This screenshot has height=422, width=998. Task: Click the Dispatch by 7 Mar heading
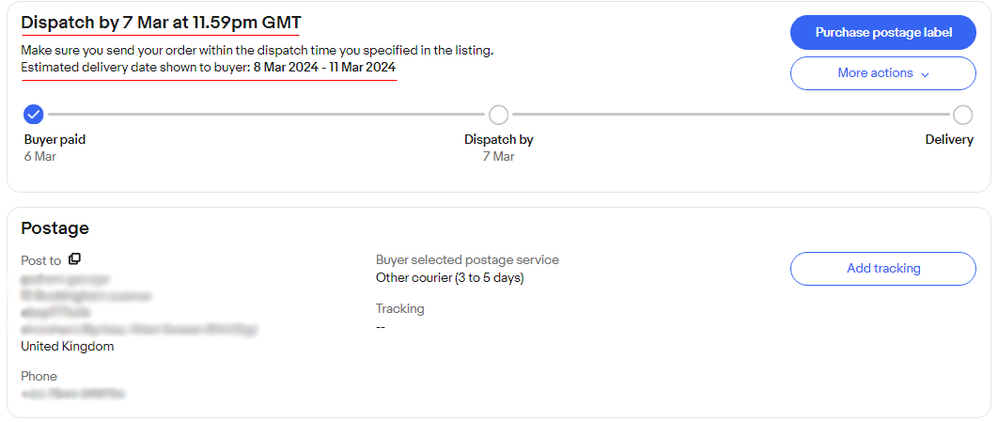(x=161, y=23)
